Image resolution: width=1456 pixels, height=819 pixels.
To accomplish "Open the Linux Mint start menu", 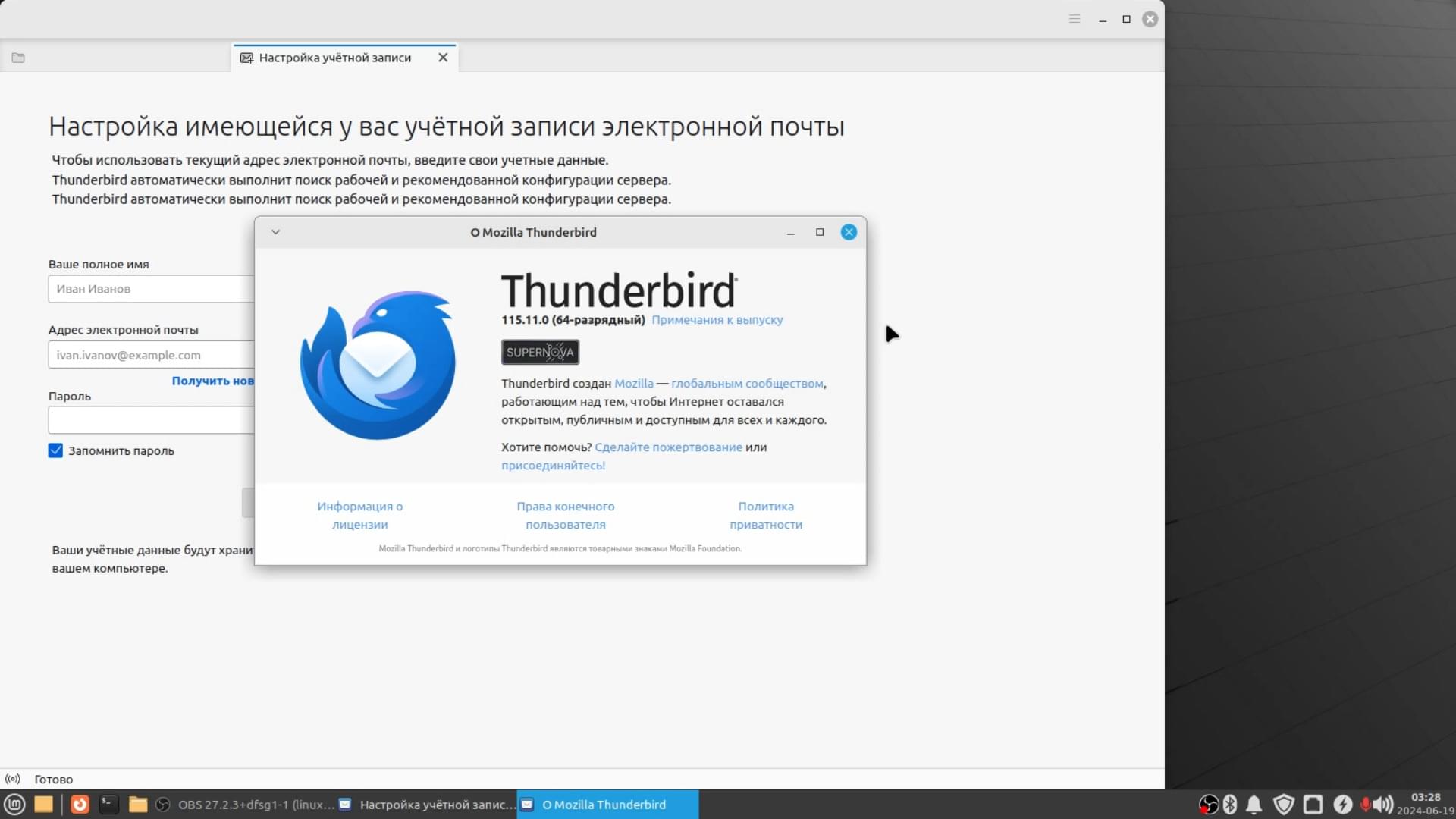I will (15, 805).
